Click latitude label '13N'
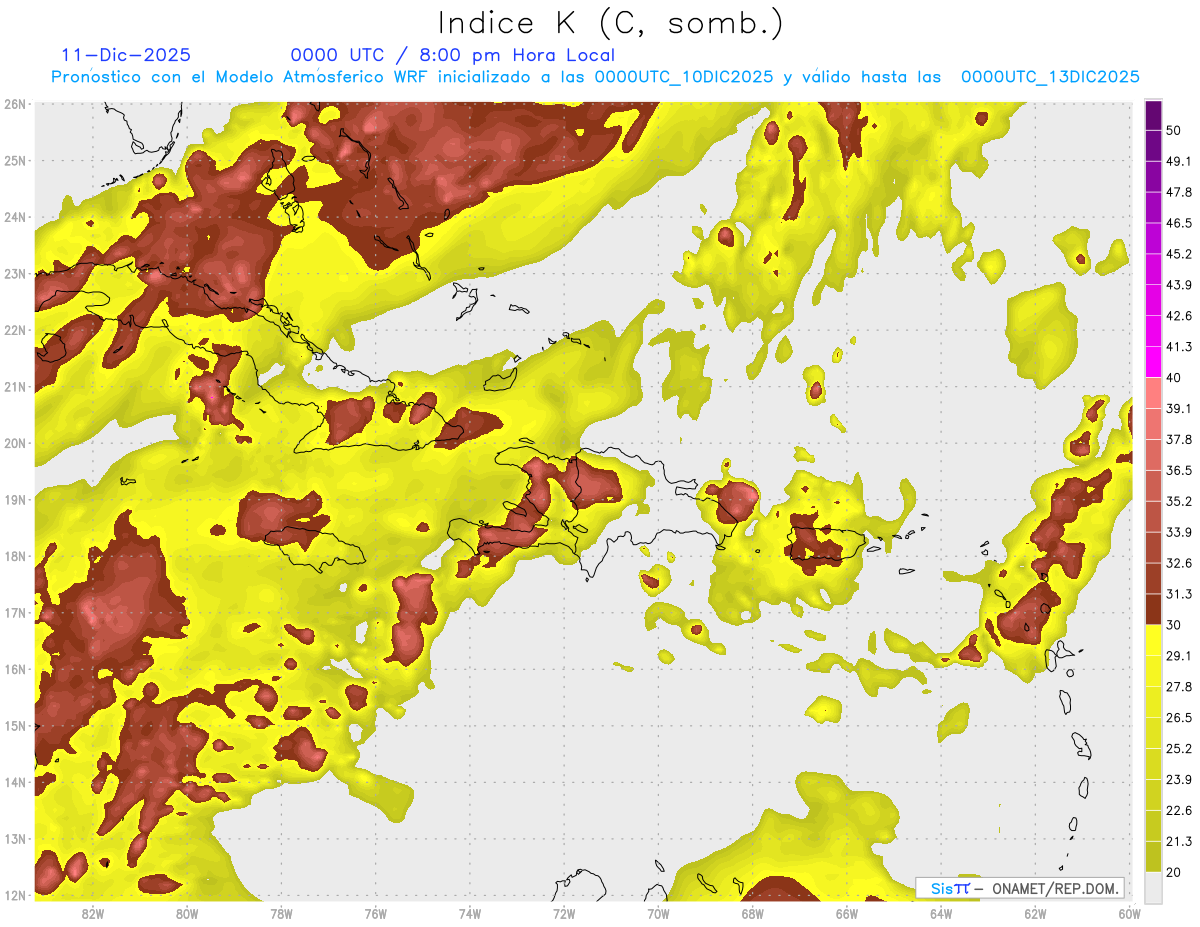 point(15,838)
